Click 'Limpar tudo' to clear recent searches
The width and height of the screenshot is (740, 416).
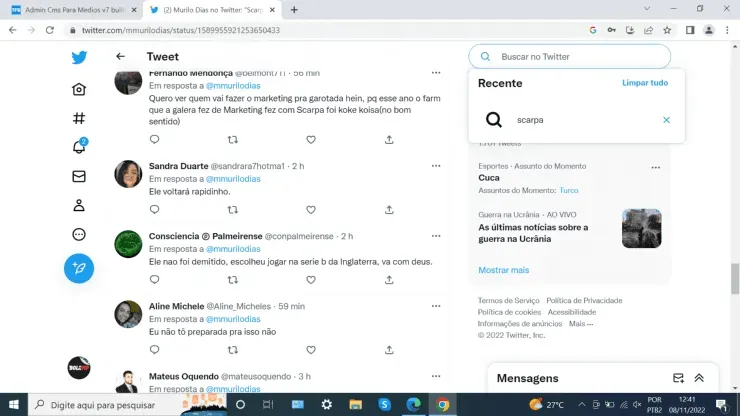coord(645,83)
